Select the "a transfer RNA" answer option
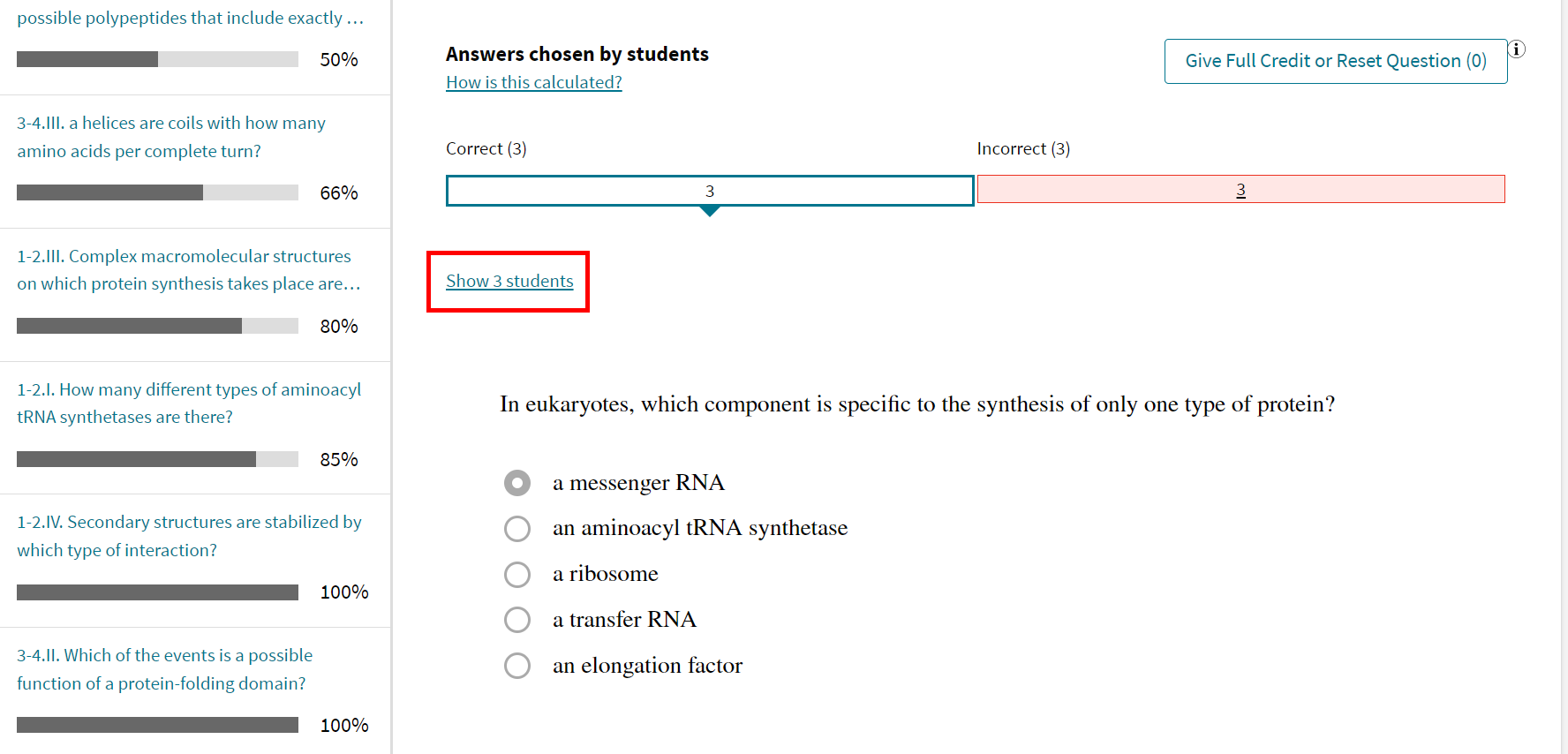1568x754 pixels. [517, 620]
